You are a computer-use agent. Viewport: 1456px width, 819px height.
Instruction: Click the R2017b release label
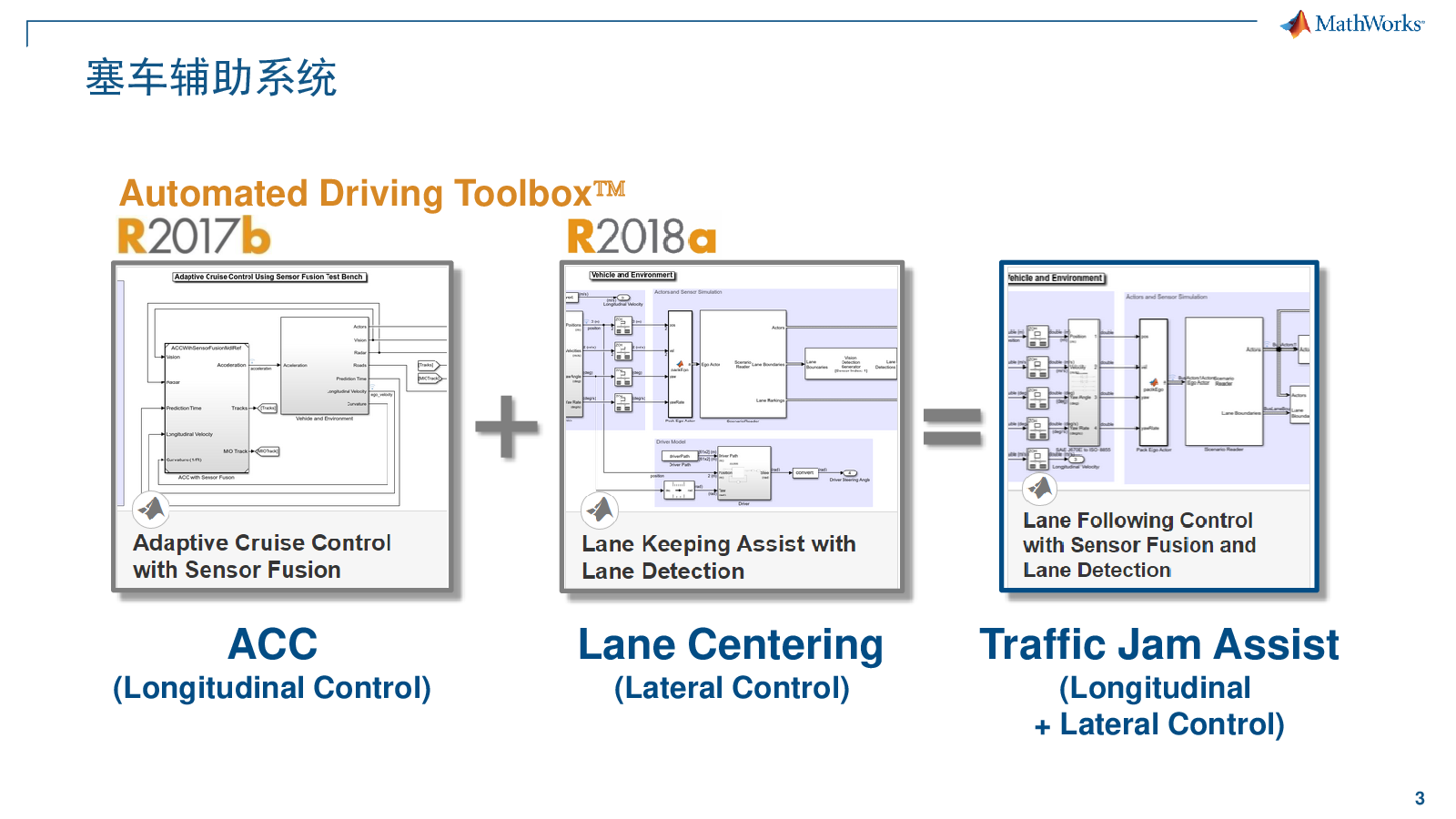click(194, 236)
